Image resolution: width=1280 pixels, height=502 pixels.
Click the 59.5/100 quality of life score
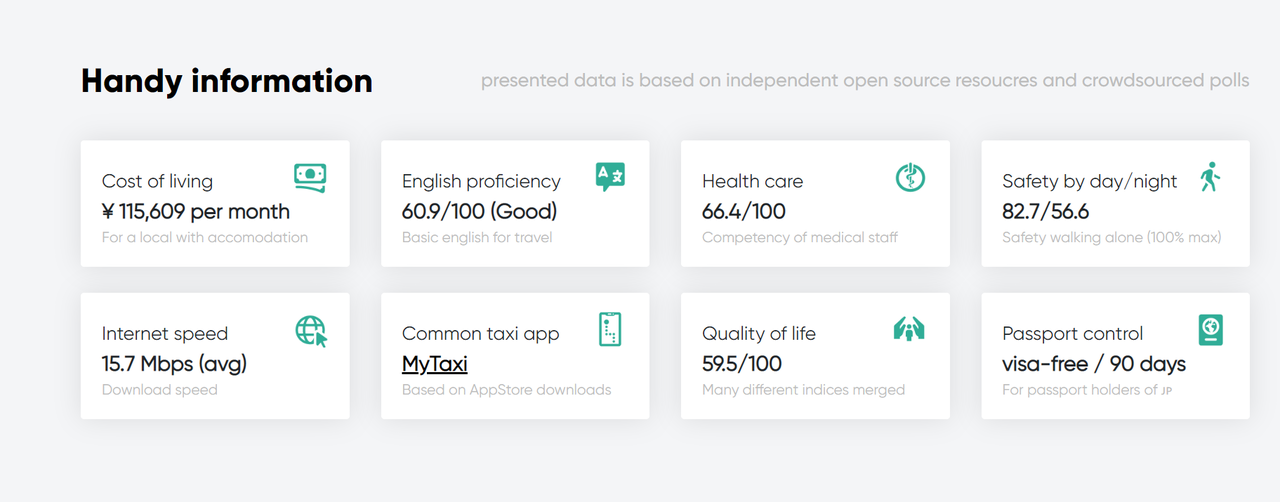[x=742, y=364]
